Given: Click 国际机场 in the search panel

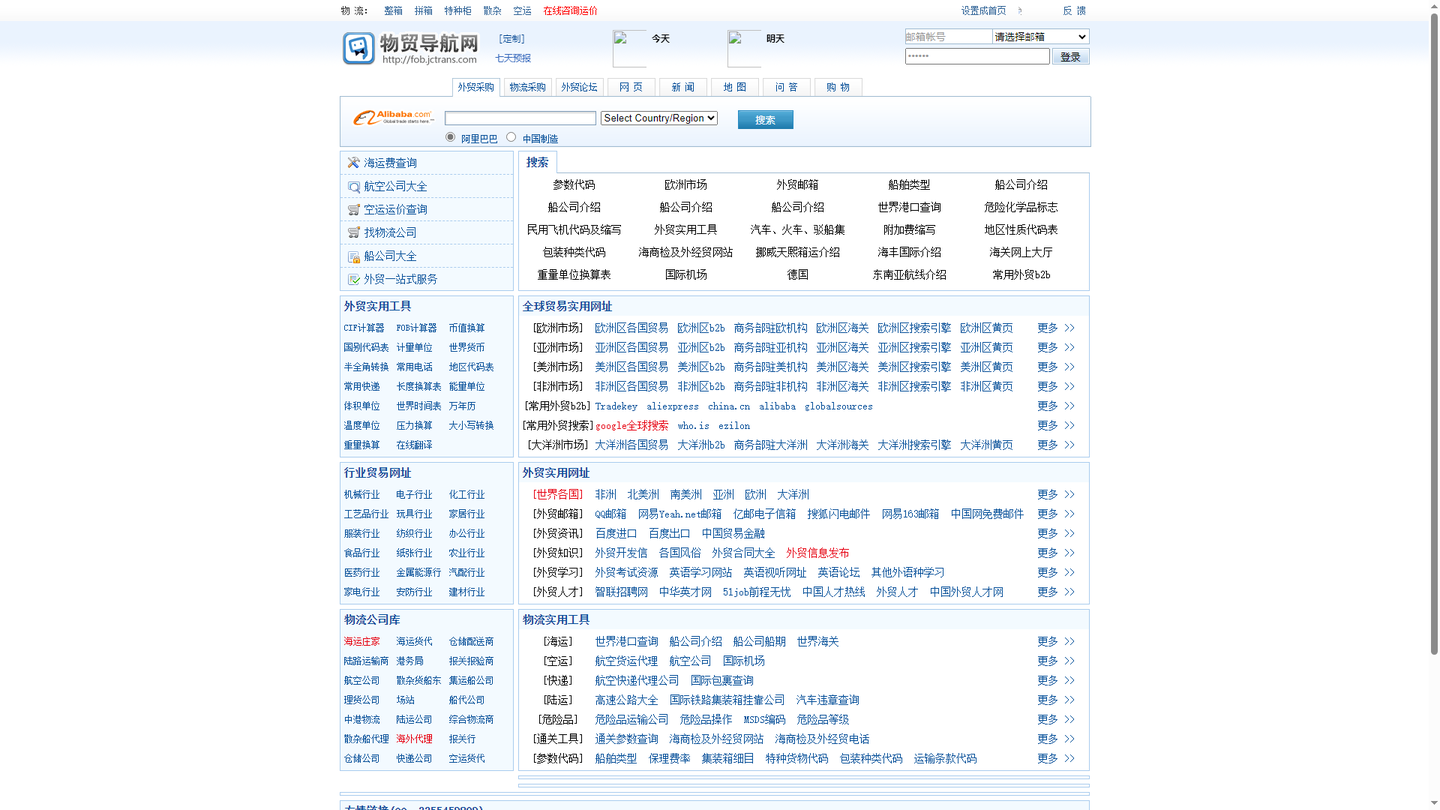Looking at the screenshot, I should tap(686, 275).
